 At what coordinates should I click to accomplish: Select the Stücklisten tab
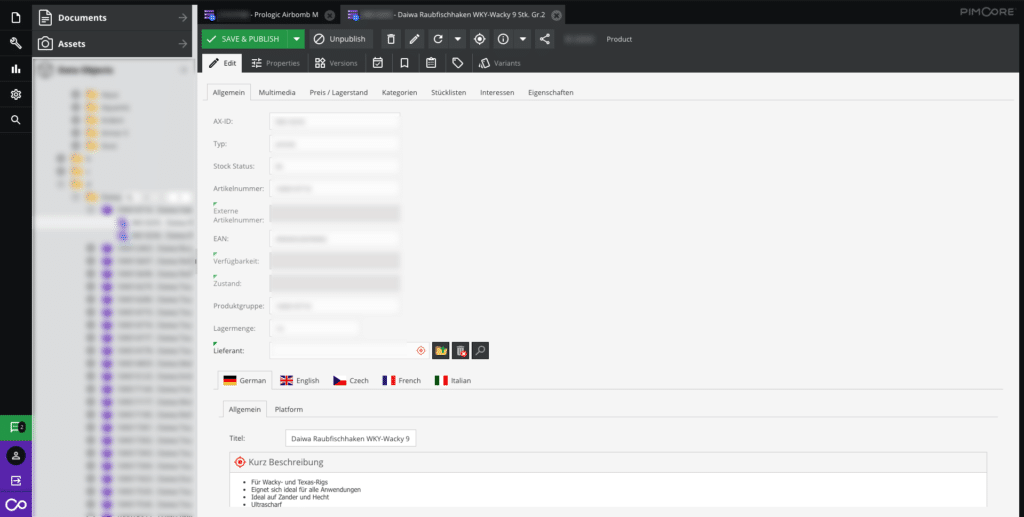449,93
